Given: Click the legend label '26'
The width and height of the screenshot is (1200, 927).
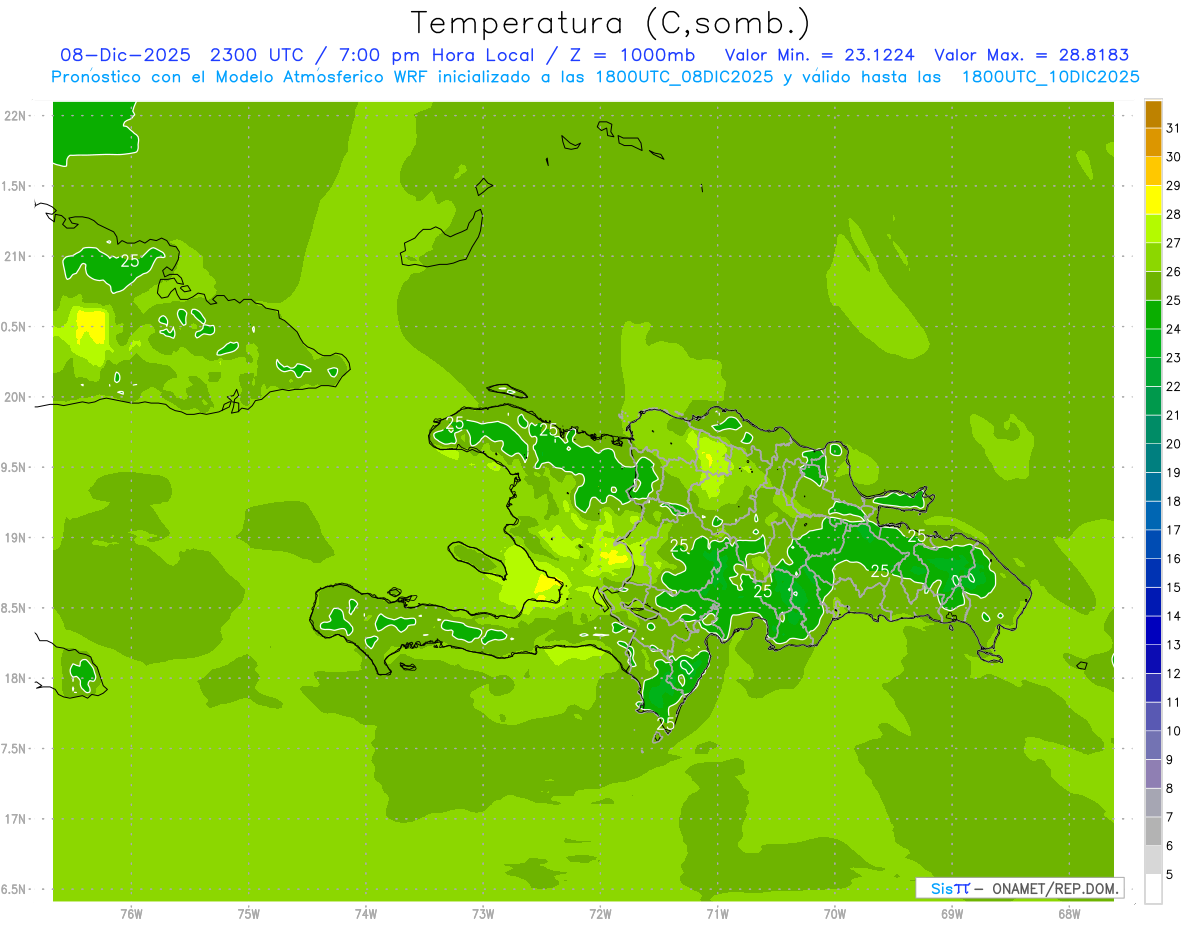Looking at the screenshot, I should point(1174,272).
